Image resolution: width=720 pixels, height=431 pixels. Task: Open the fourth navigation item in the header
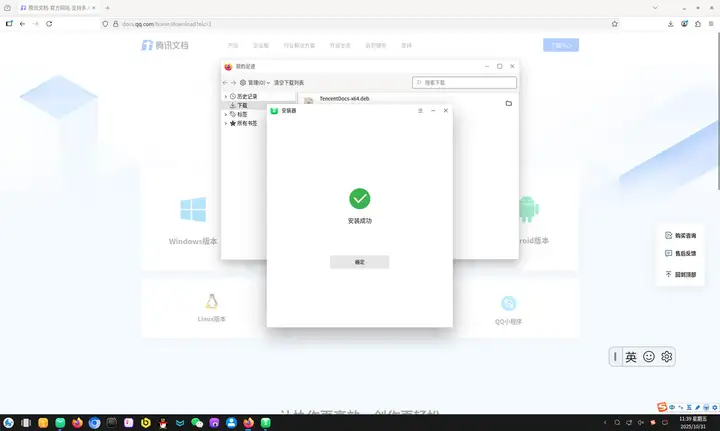point(340,45)
